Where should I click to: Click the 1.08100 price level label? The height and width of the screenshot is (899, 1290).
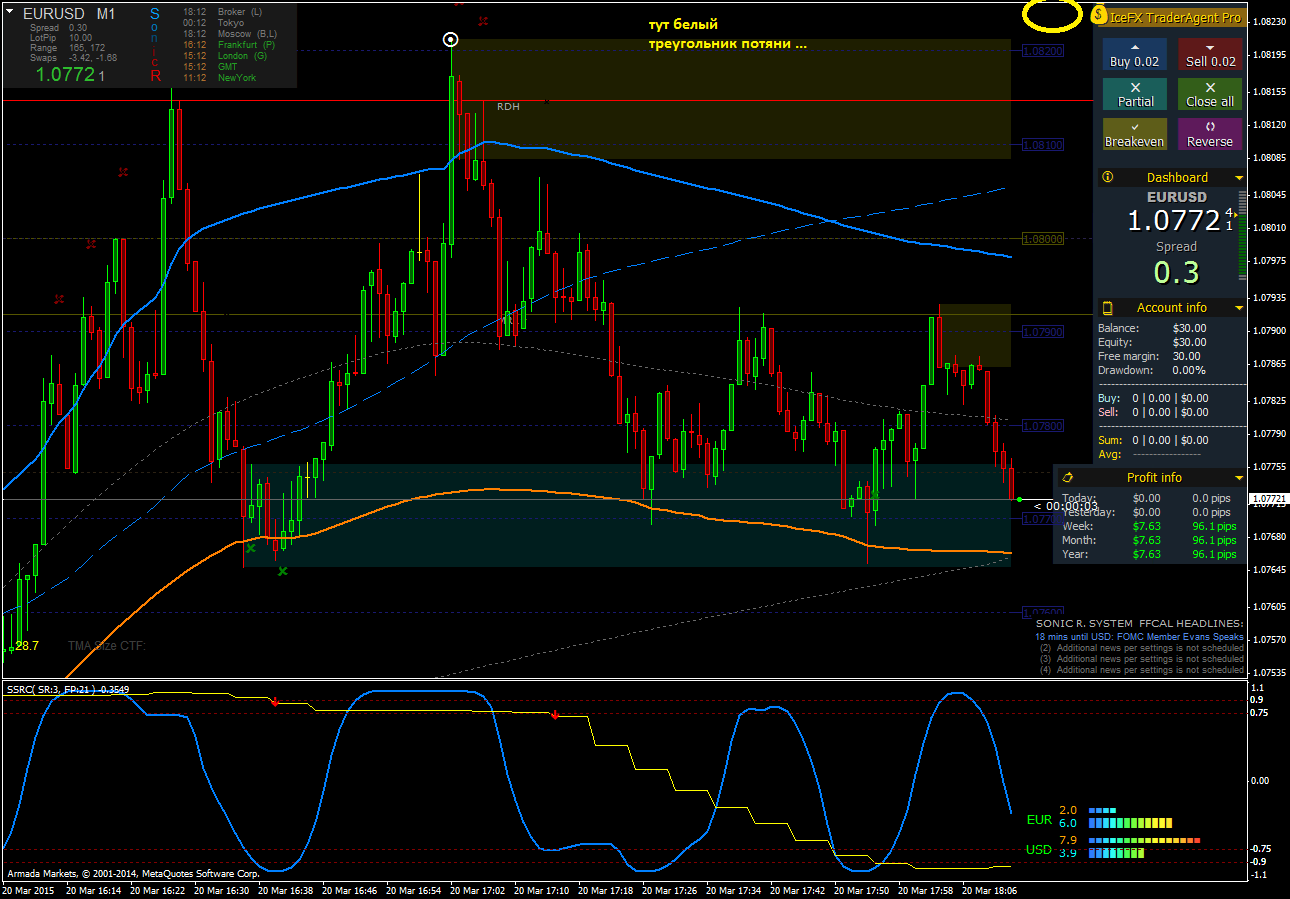[1043, 145]
